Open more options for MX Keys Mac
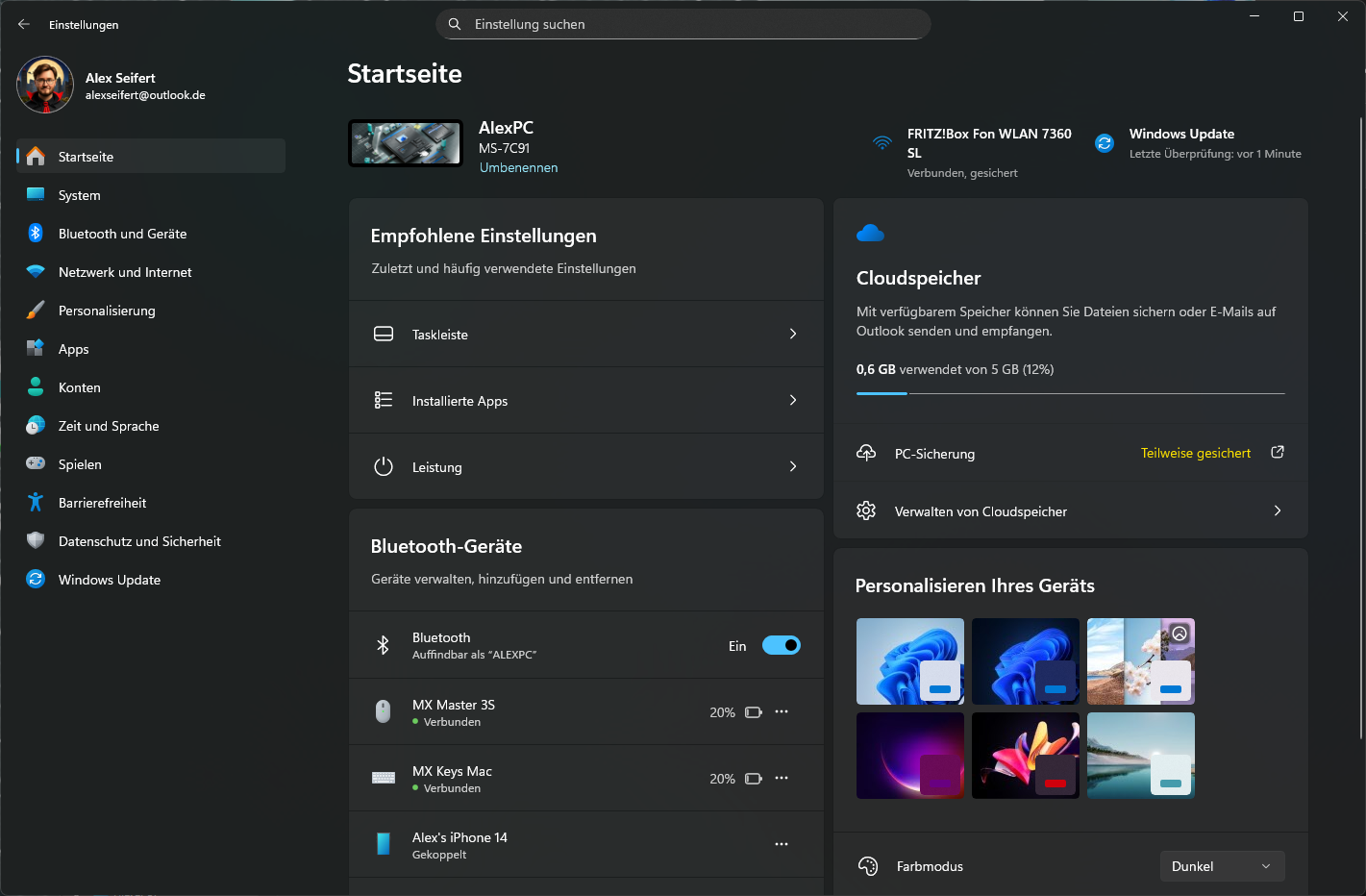Viewport: 1366px width, 896px height. 782,779
